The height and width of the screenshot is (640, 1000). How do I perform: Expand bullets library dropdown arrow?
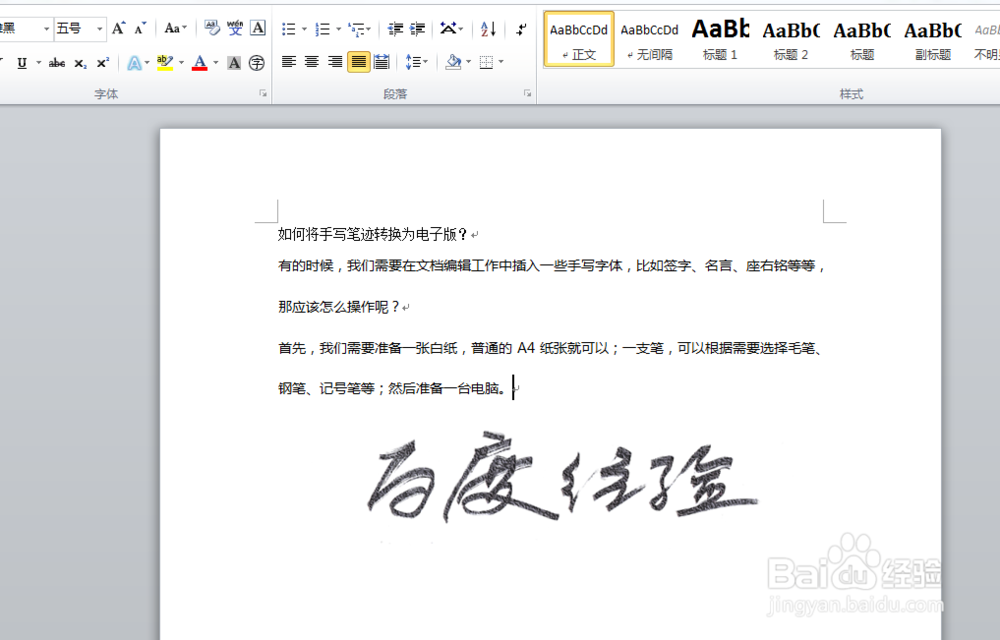(x=304, y=29)
